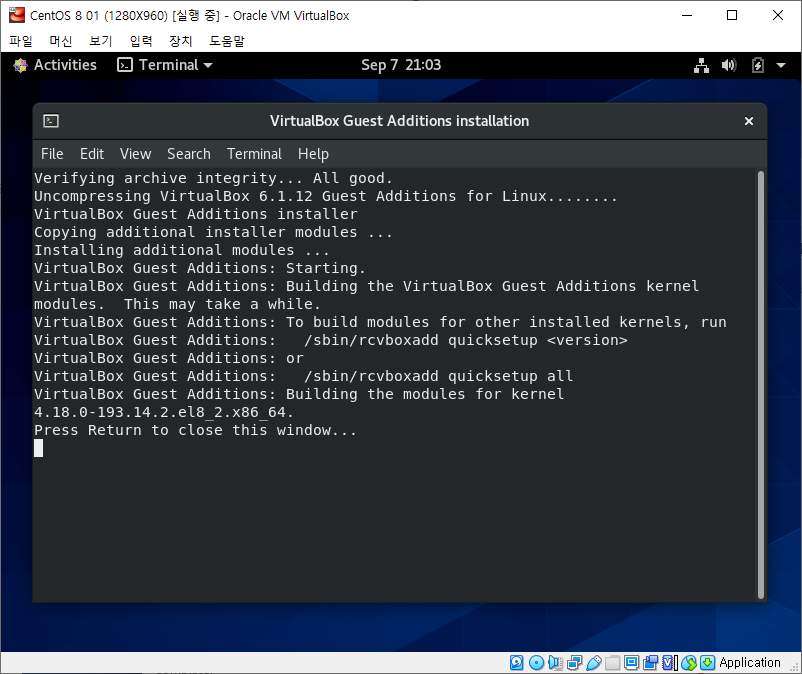
Task: Expand the system menu arrow
Action: point(781,65)
